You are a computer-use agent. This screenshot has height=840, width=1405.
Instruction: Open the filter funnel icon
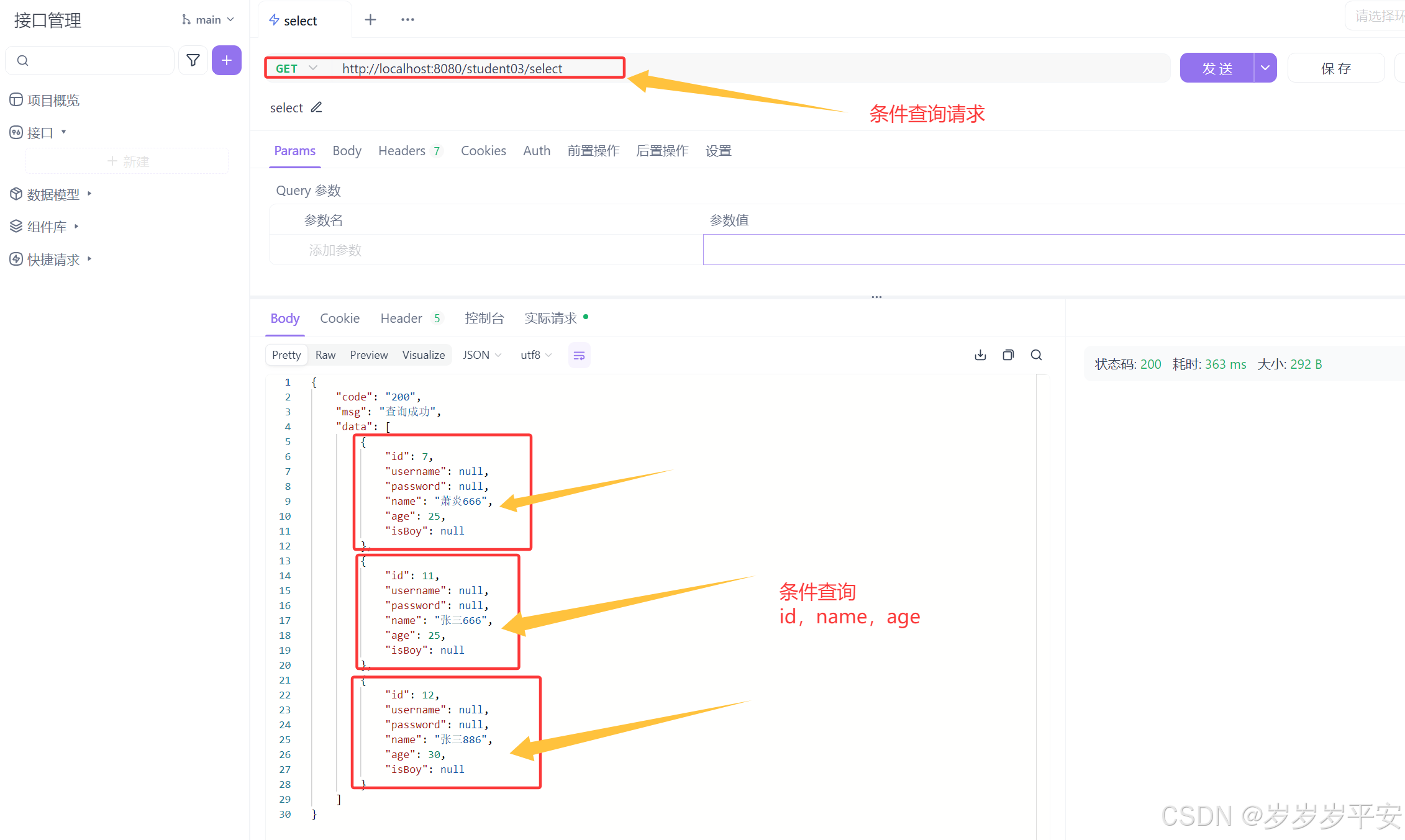tap(193, 60)
